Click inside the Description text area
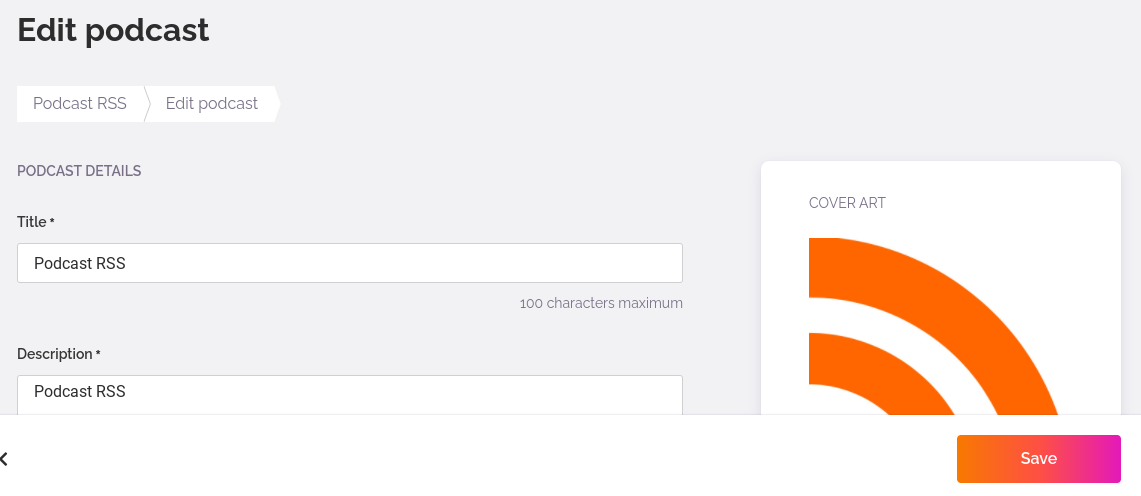The width and height of the screenshot is (1141, 496). click(350, 395)
